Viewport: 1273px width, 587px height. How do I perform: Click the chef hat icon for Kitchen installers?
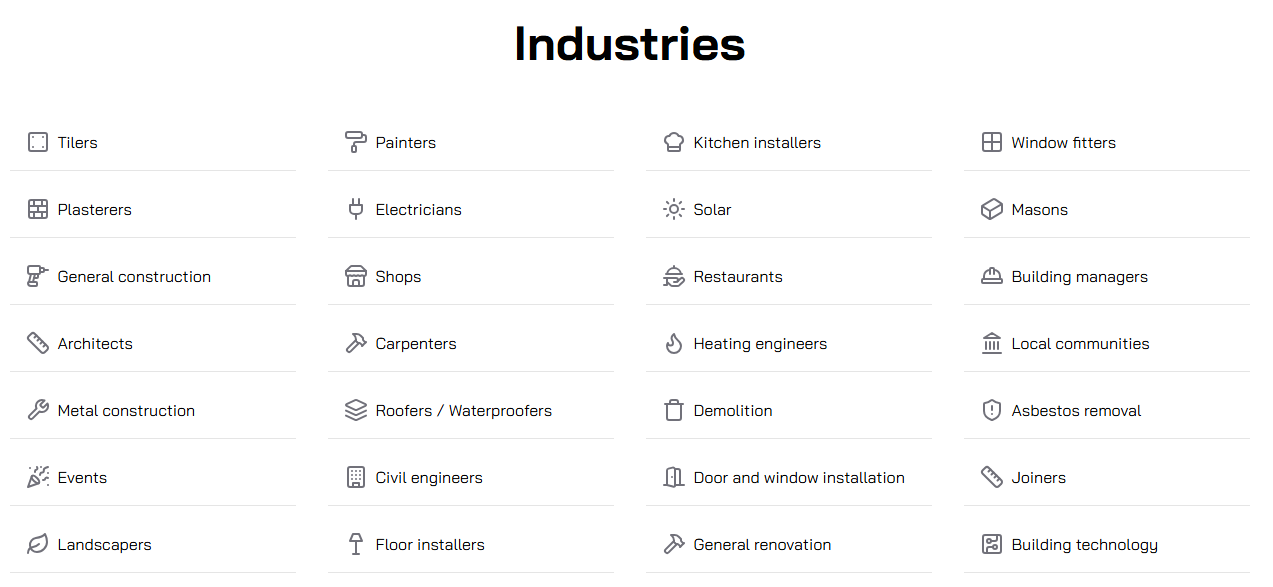click(674, 142)
